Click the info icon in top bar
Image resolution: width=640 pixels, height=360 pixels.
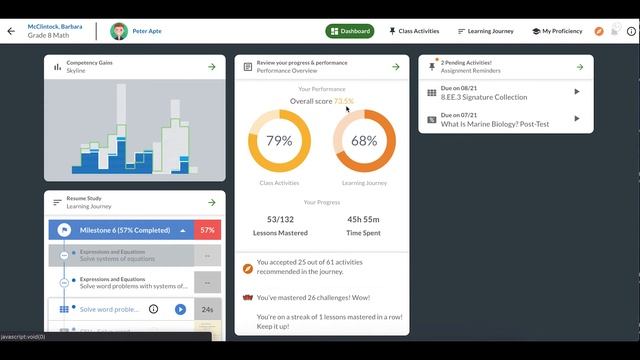[631, 31]
